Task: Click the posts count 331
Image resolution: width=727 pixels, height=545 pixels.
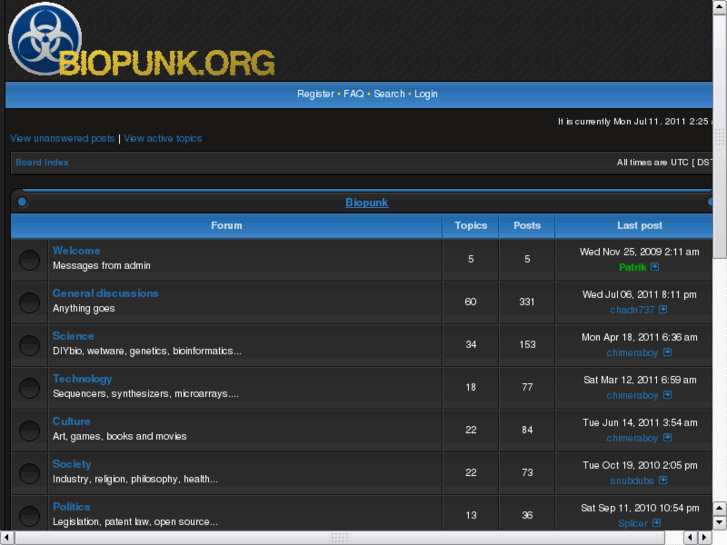Action: coord(527,302)
